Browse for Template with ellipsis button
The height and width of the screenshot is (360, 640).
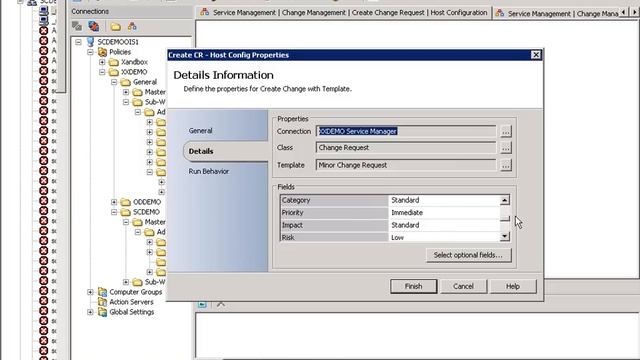(506, 165)
